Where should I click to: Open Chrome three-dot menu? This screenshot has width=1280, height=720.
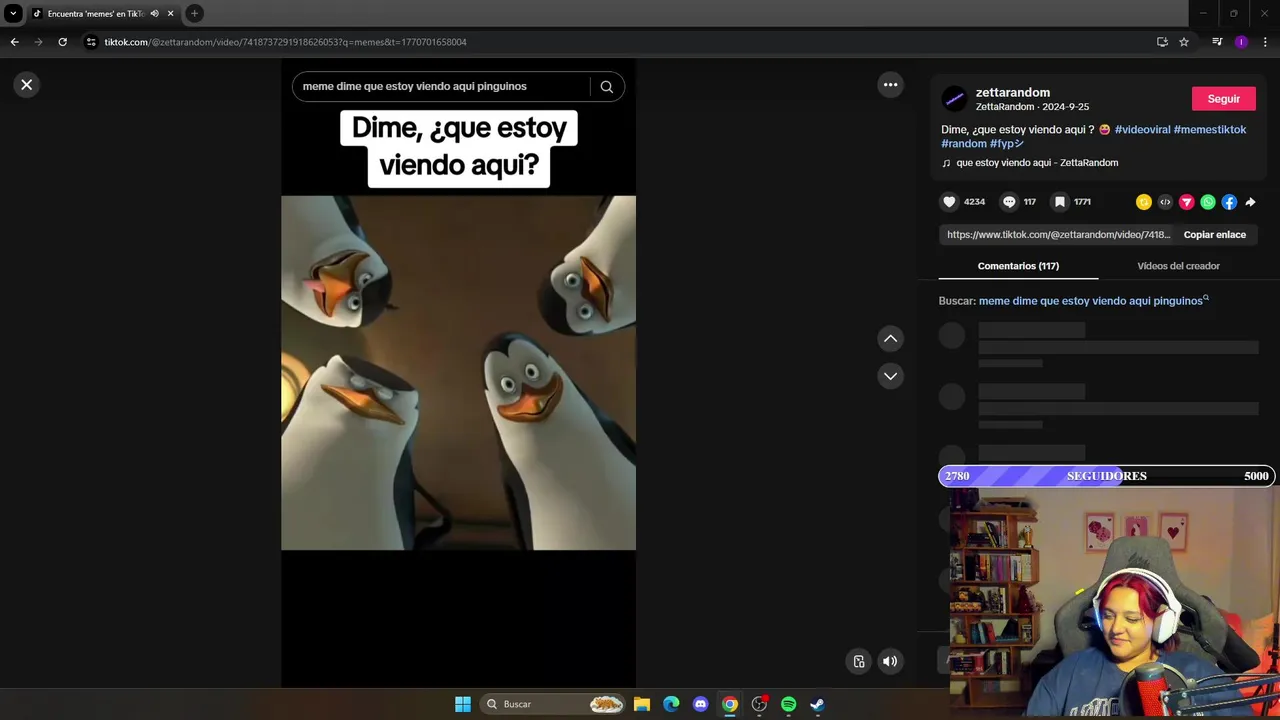pyautogui.click(x=1266, y=42)
